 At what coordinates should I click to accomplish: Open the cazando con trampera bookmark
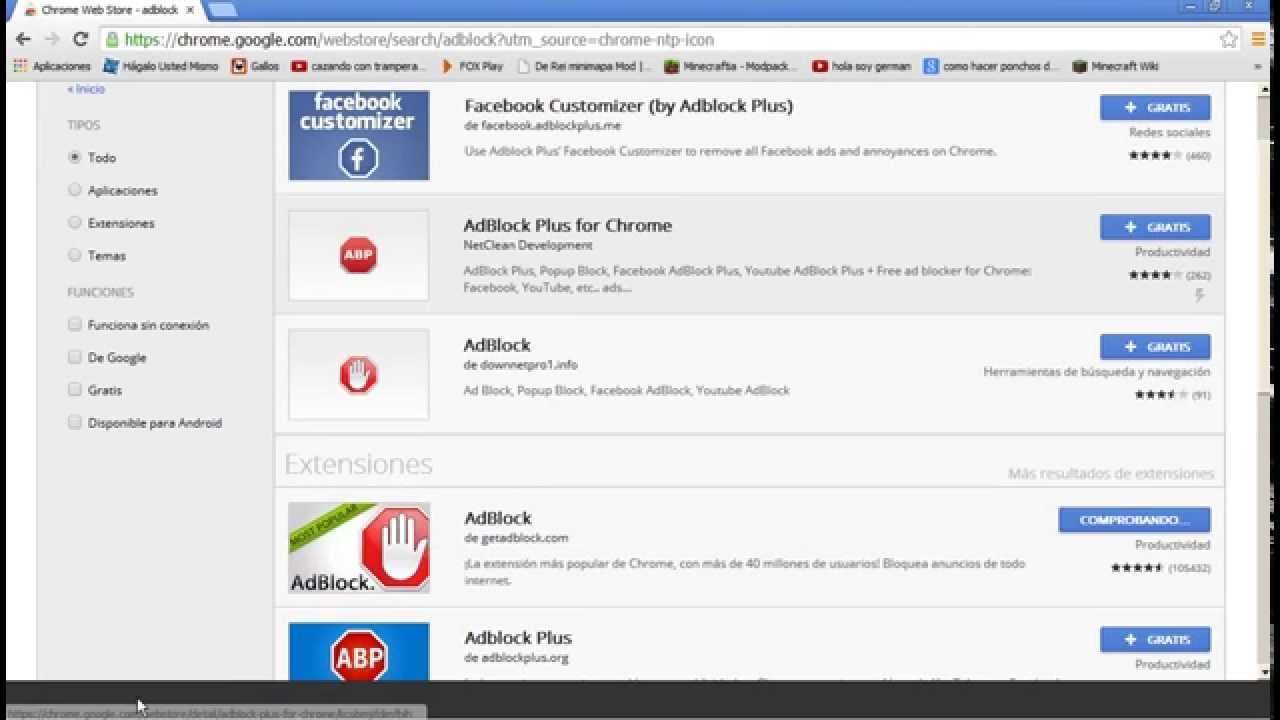[x=359, y=66]
